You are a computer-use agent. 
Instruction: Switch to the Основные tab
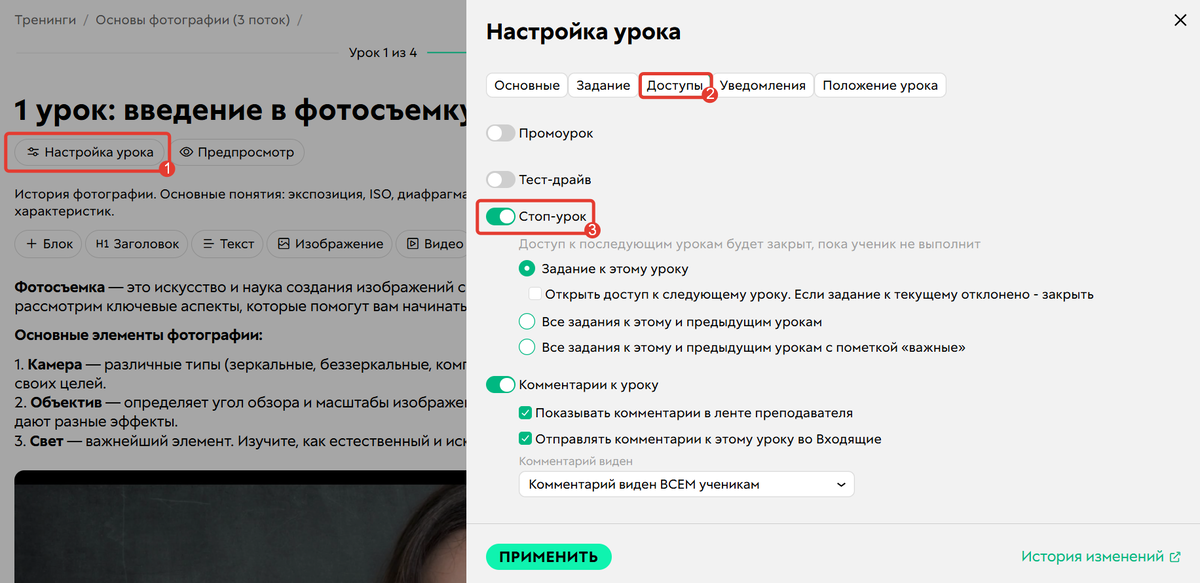pos(526,85)
